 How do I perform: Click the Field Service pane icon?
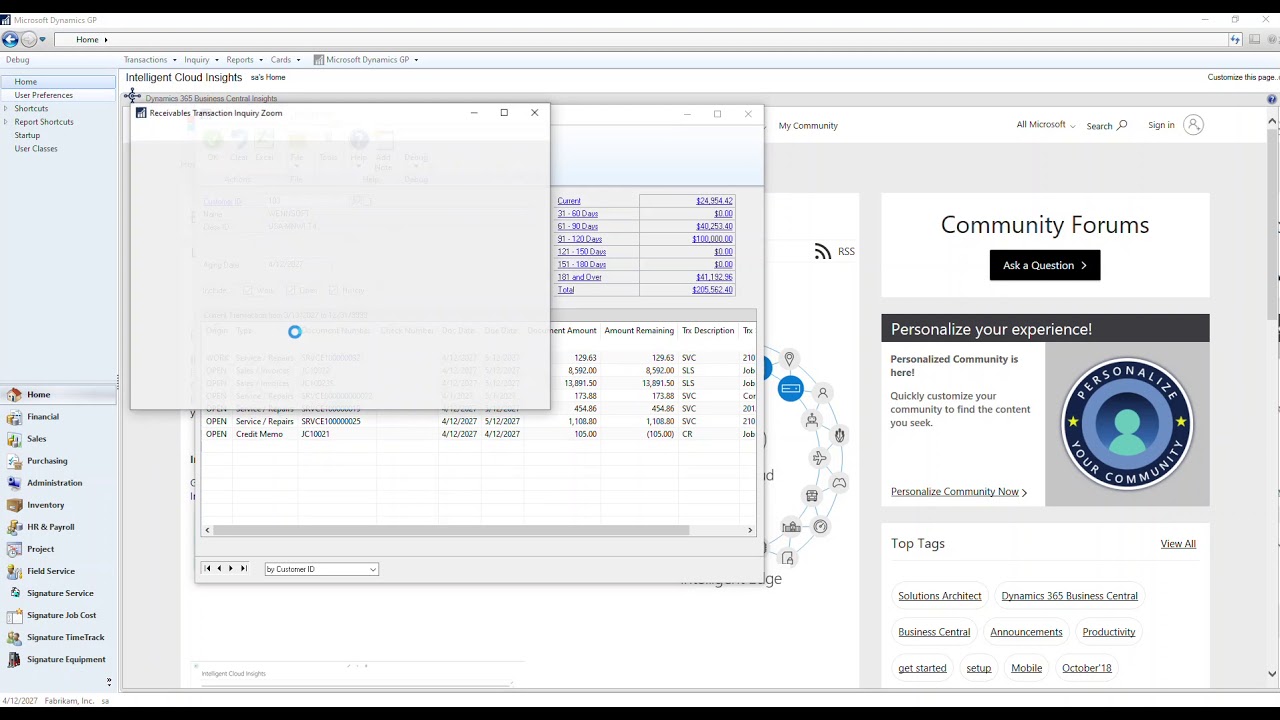click(14, 571)
